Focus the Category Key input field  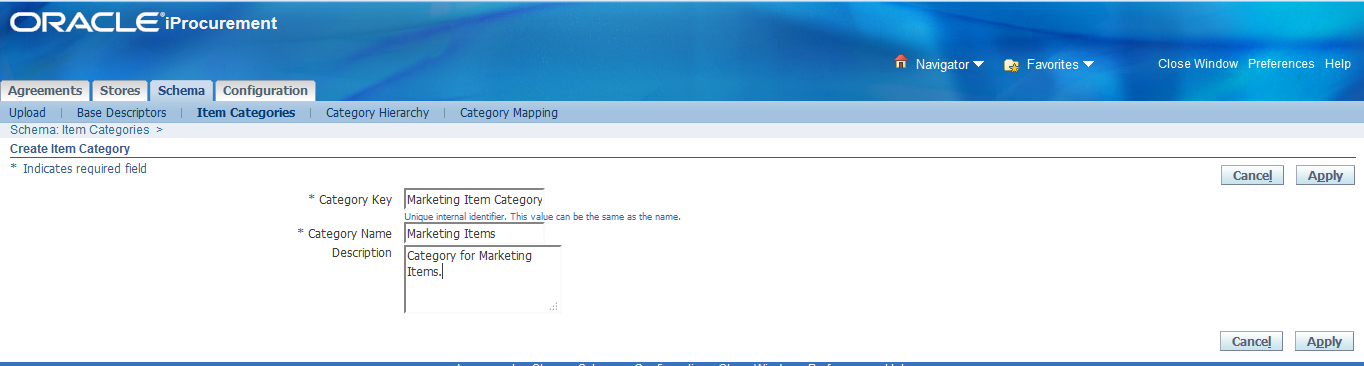pos(474,199)
